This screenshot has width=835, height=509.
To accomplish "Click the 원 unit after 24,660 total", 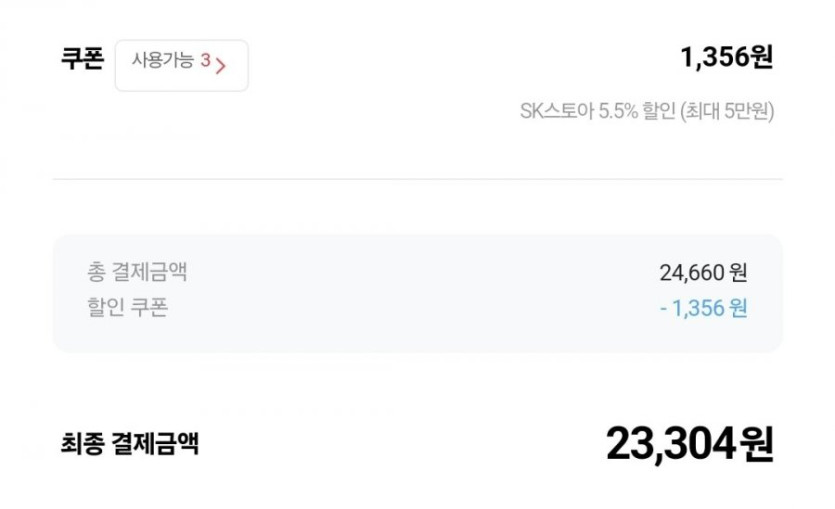I will point(739,272).
